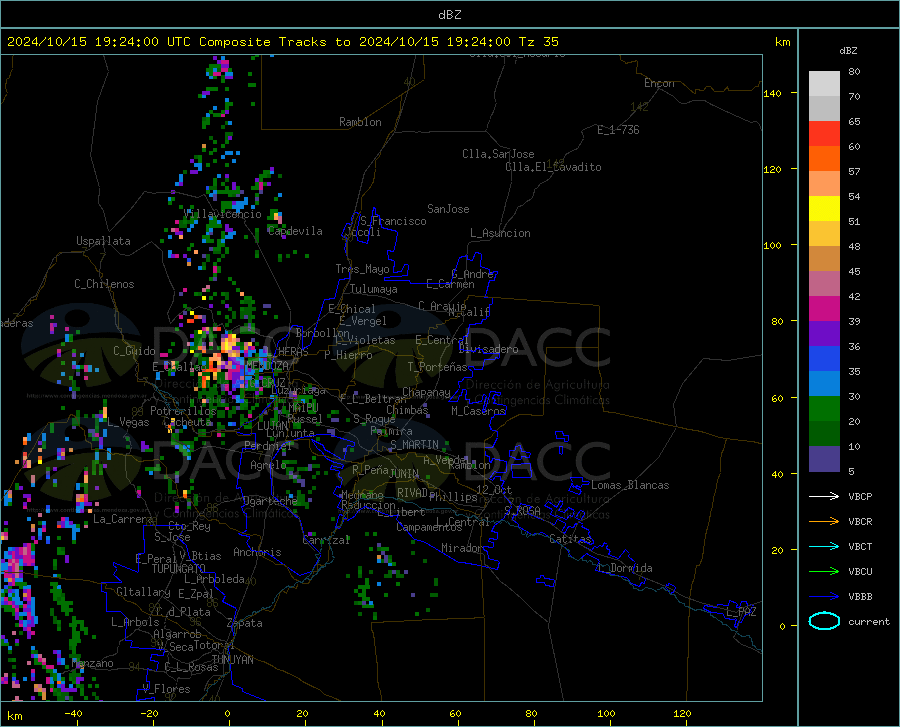
Task: Click the white VBCP arrow legend icon
Action: tap(824, 496)
